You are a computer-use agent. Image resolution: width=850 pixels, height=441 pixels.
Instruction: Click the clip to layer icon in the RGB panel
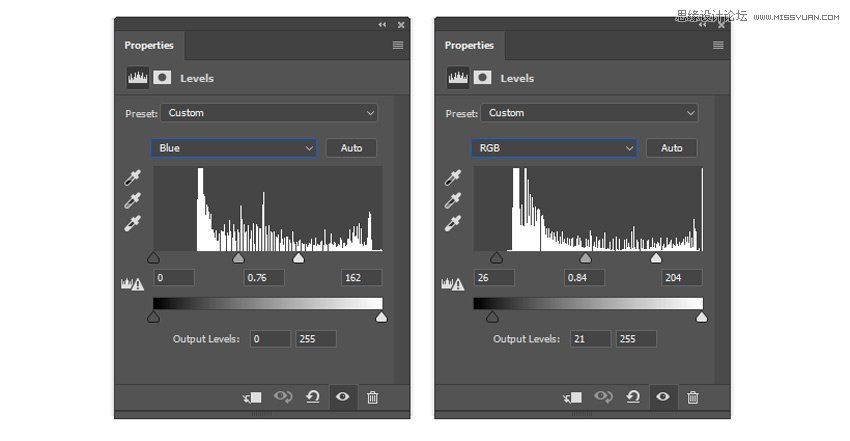(572, 398)
